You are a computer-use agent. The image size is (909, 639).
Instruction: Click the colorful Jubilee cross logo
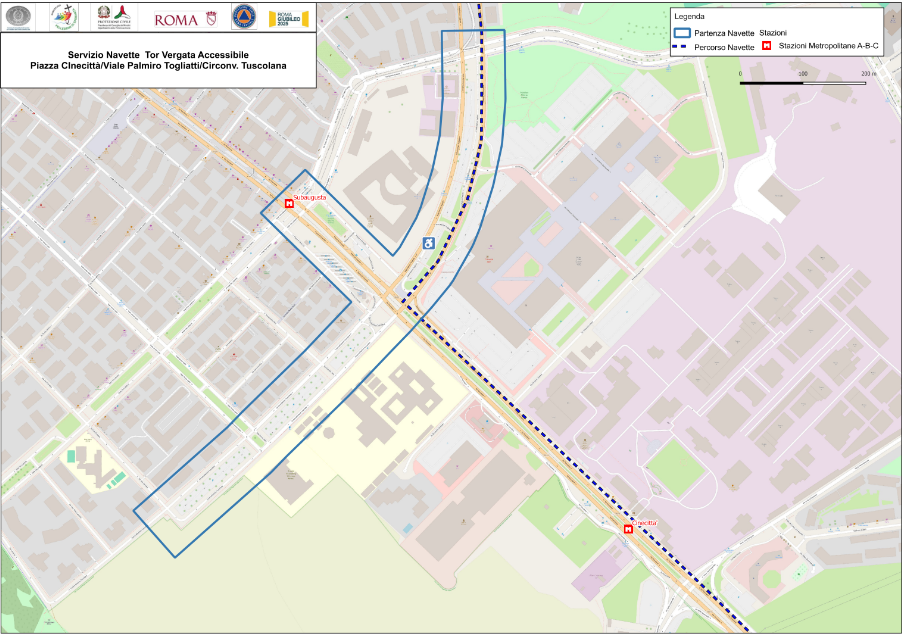[64, 17]
